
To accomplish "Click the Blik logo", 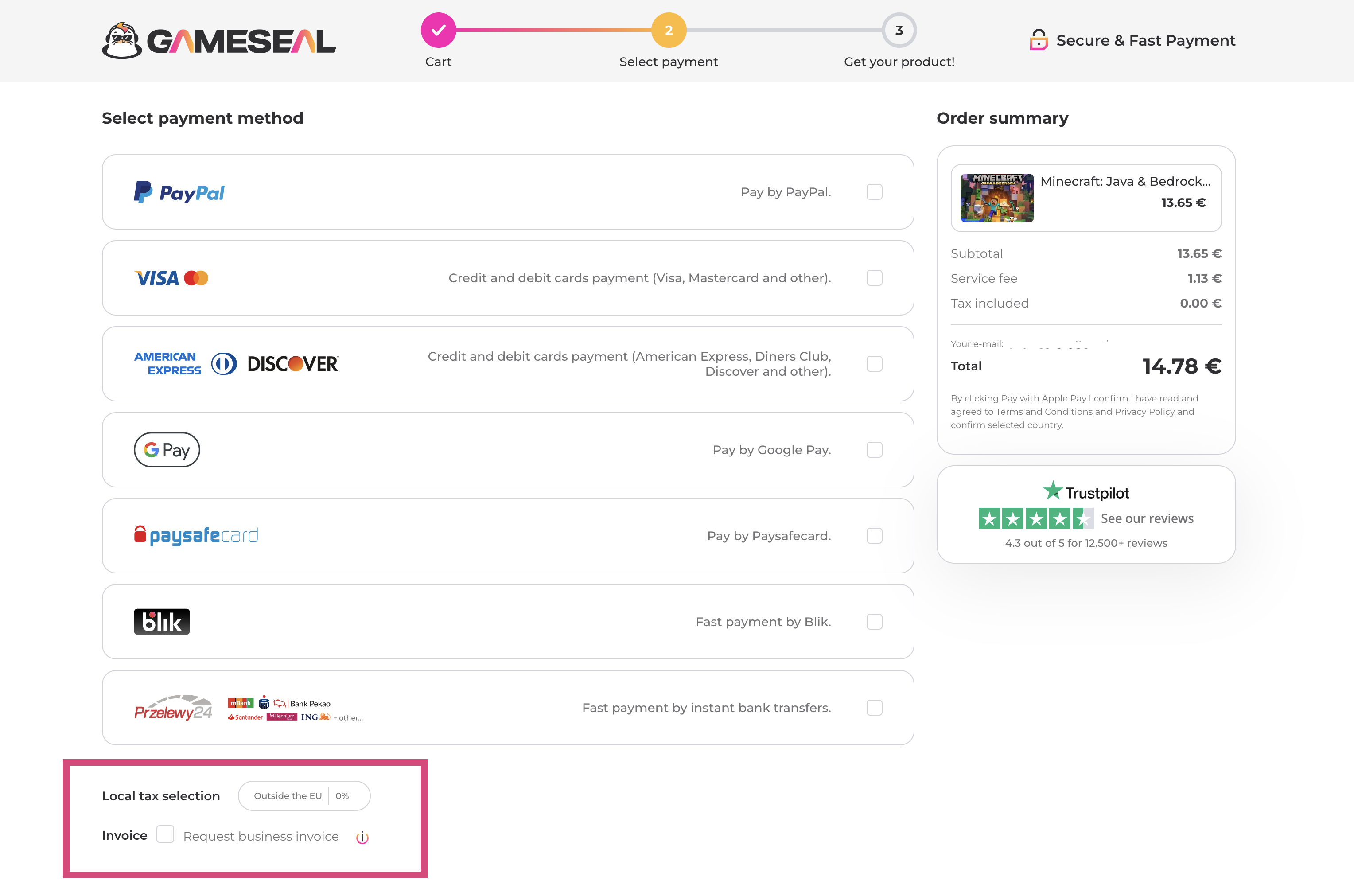I will point(162,622).
